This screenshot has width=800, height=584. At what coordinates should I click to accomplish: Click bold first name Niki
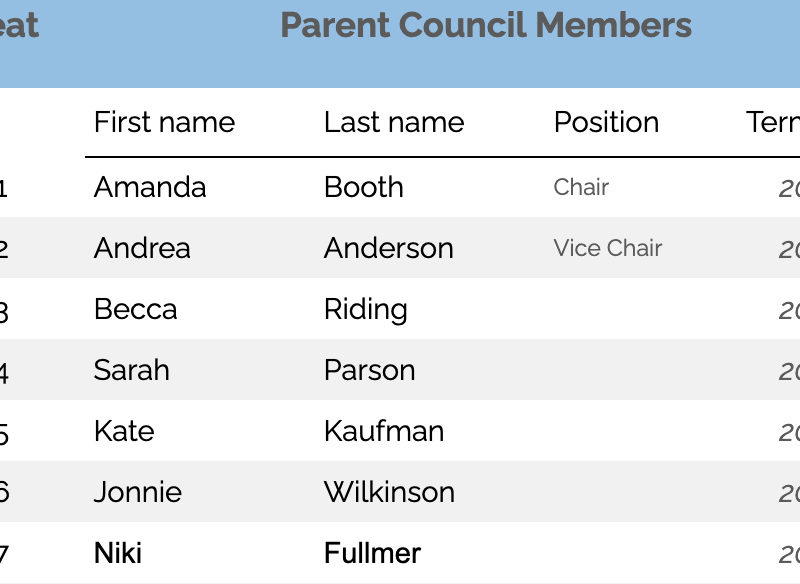118,553
